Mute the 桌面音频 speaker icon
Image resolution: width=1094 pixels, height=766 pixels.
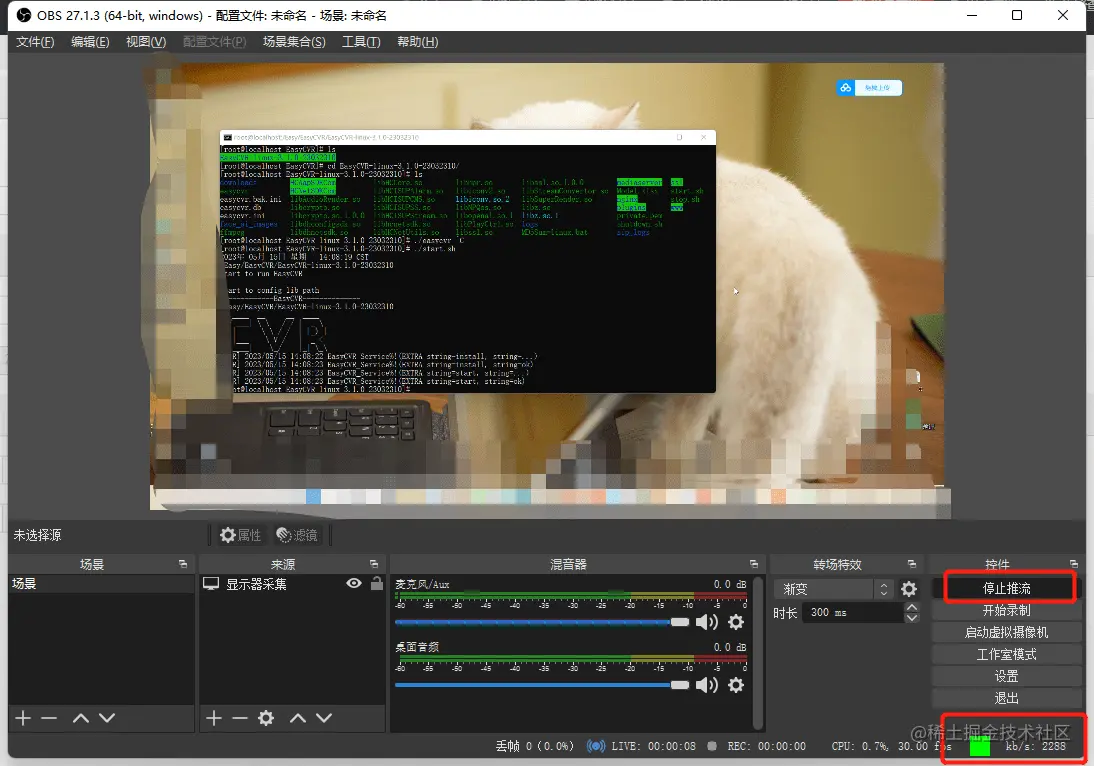point(707,685)
